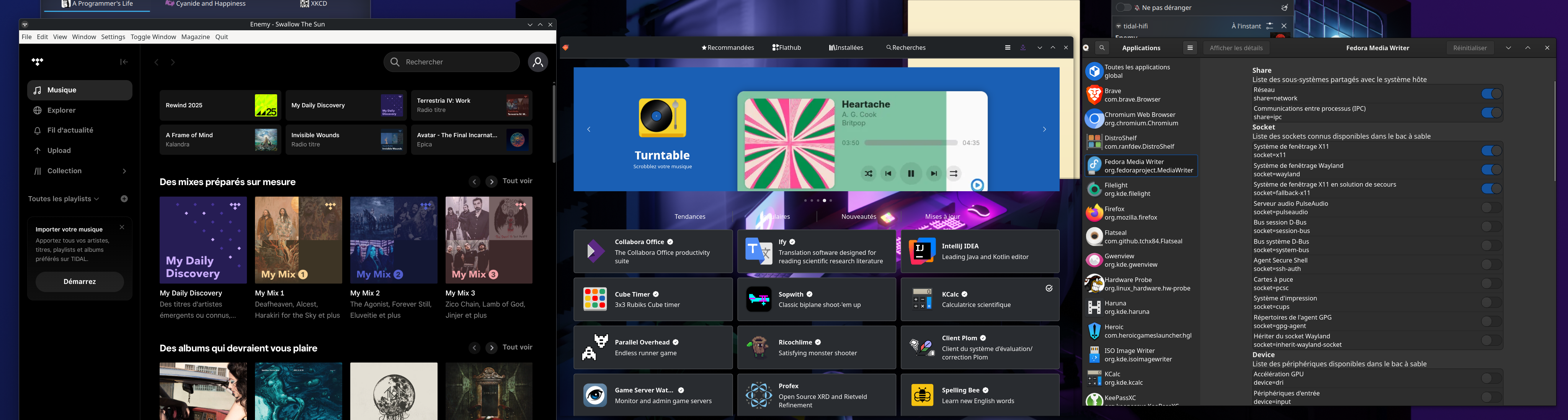Select the Brave browser app icon

1094,95
